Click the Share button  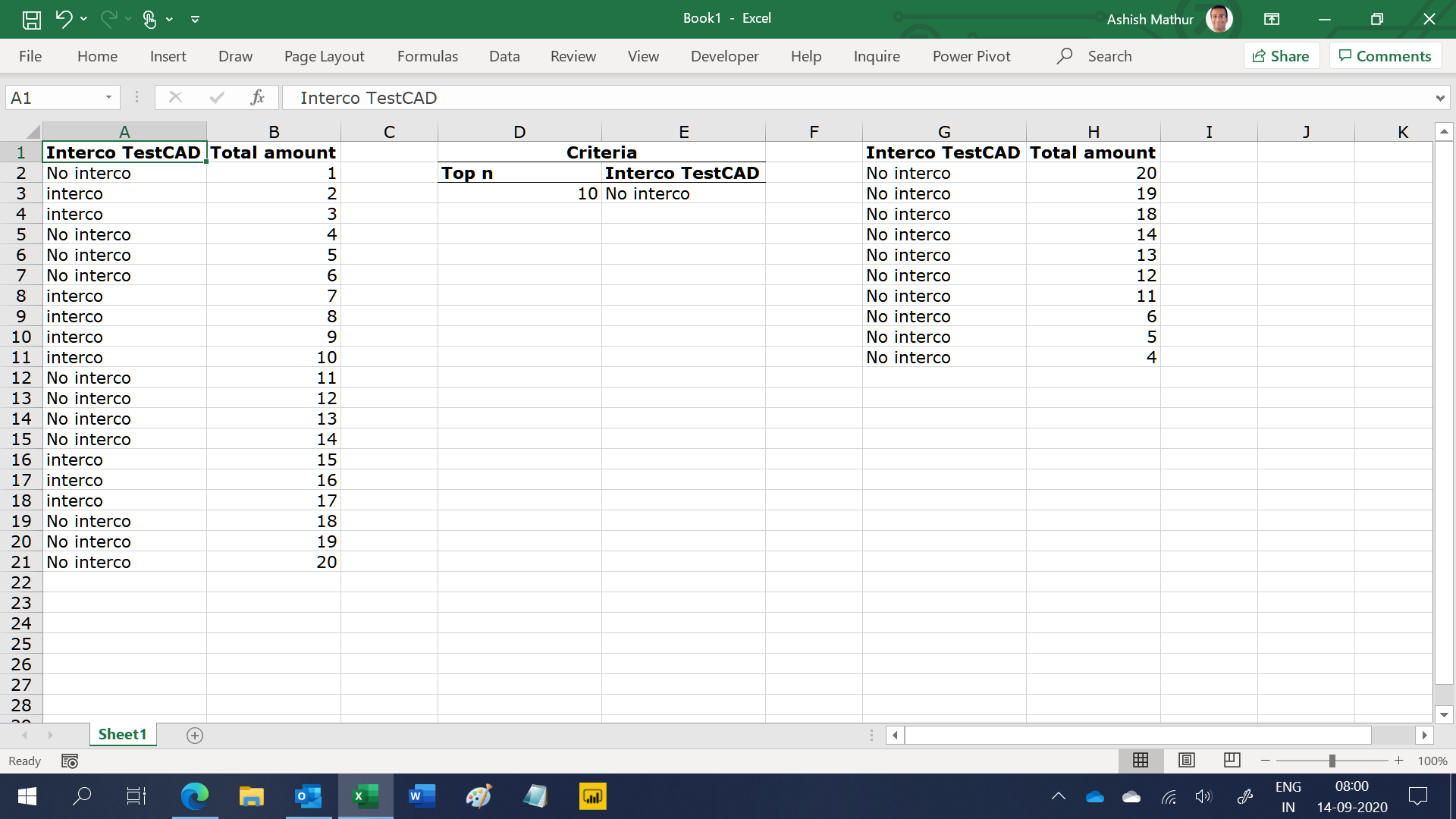(x=1282, y=56)
